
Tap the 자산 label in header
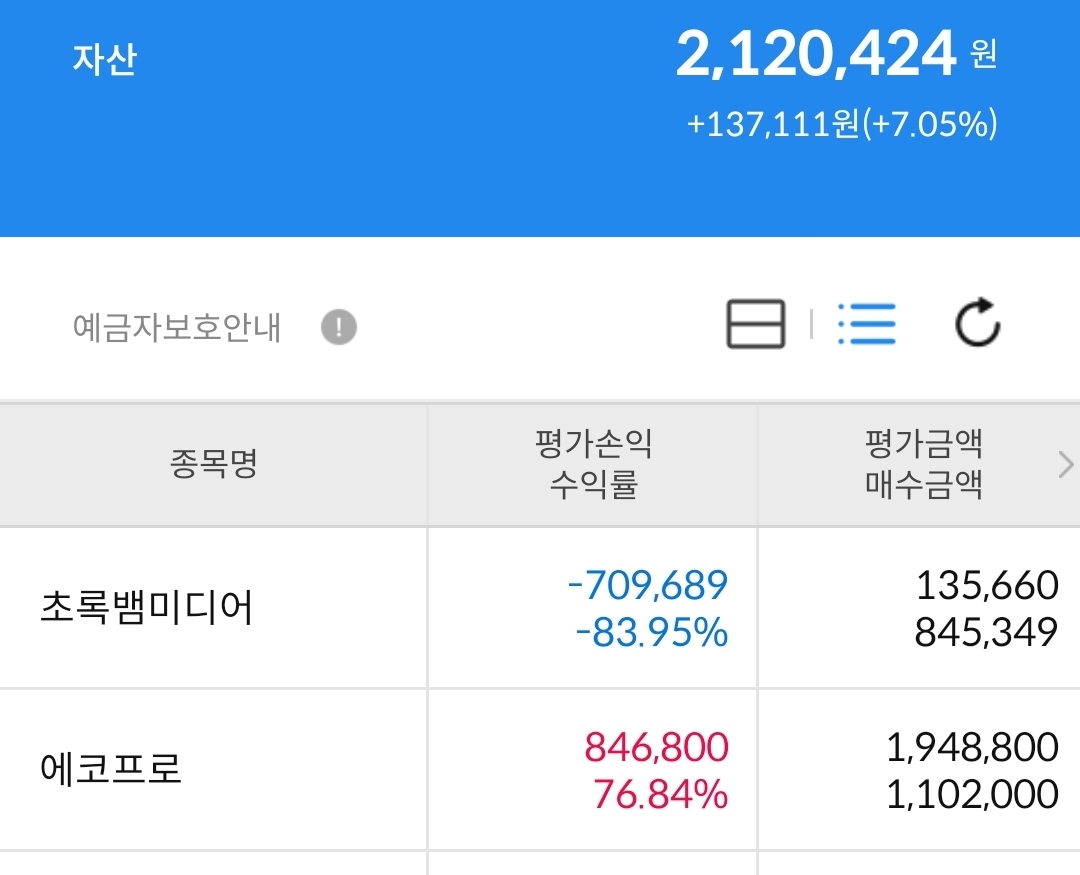click(104, 58)
